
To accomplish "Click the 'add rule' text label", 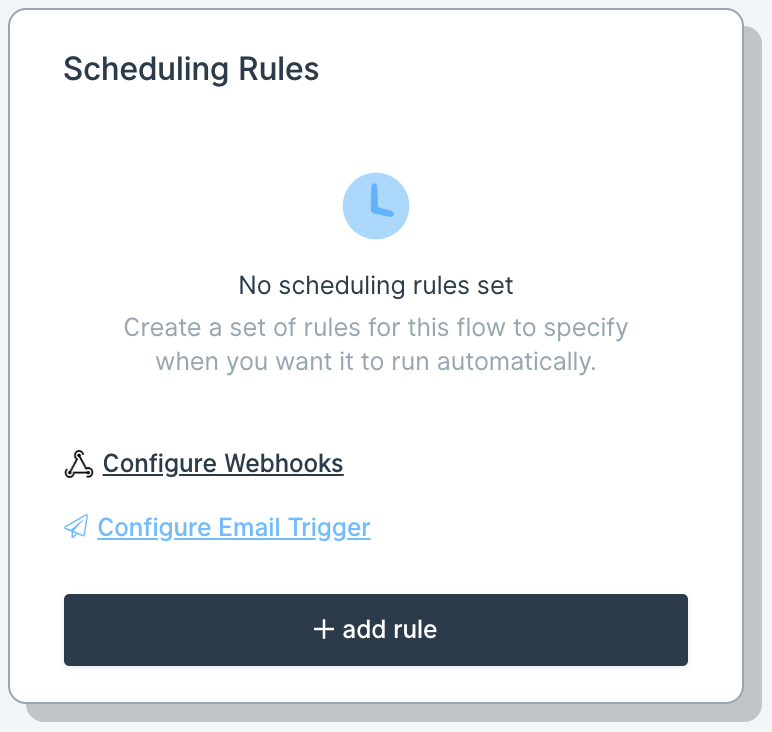I will click(389, 630).
